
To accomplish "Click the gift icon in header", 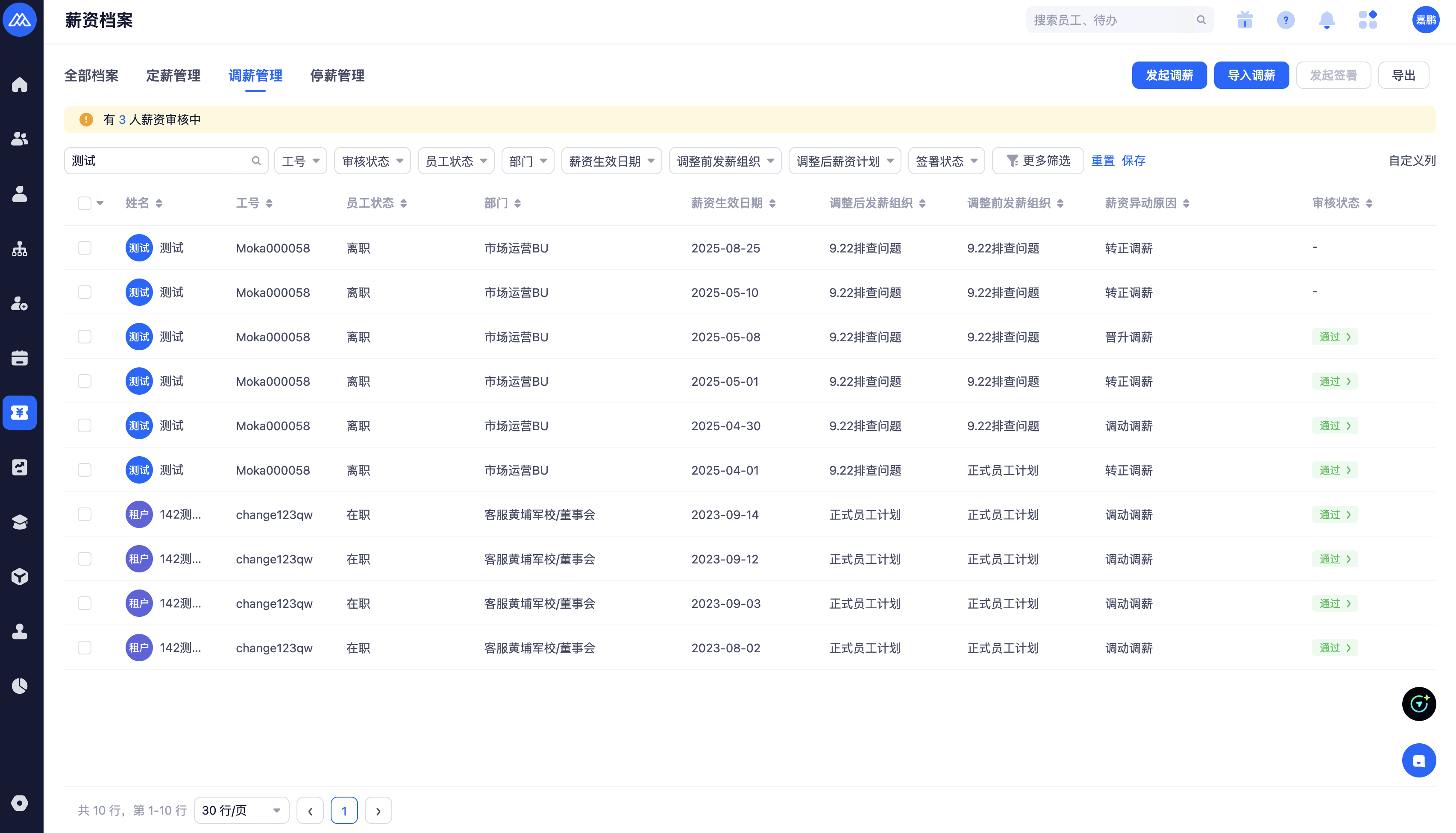I will (x=1245, y=21).
